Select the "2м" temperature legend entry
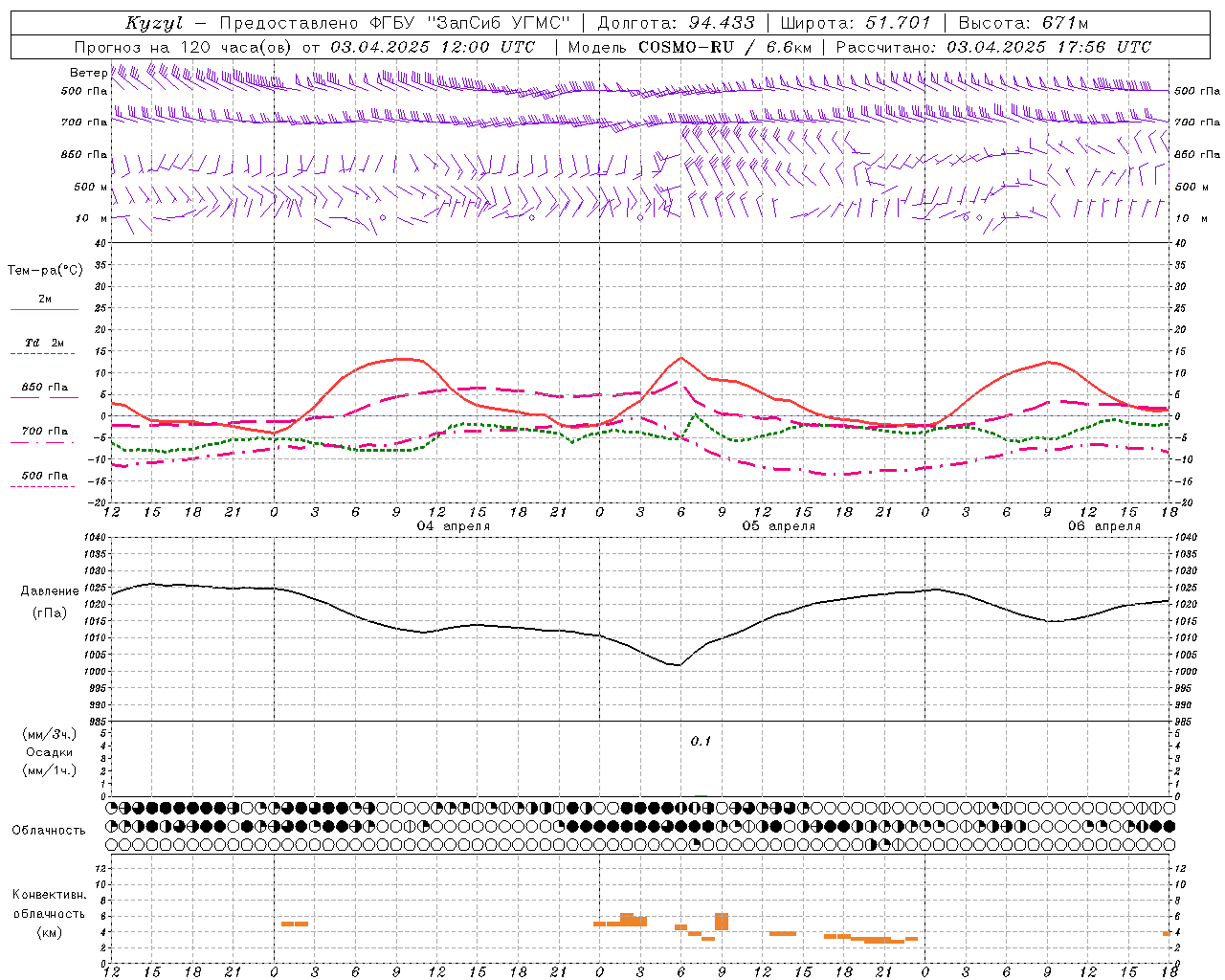Screen dimensions: 1225x980 pos(45,300)
